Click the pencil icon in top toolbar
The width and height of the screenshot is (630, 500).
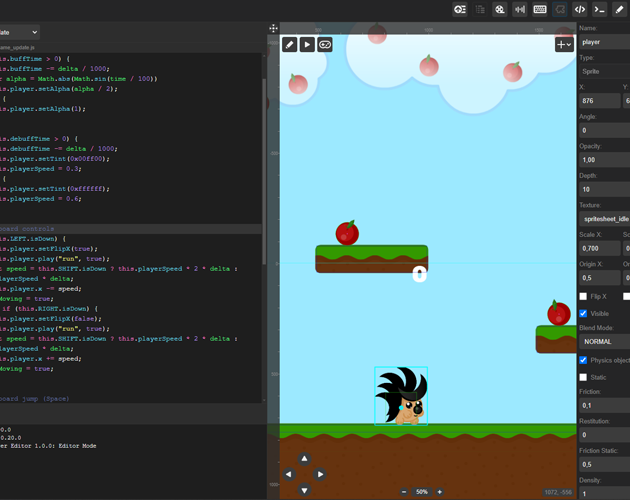point(619,9)
